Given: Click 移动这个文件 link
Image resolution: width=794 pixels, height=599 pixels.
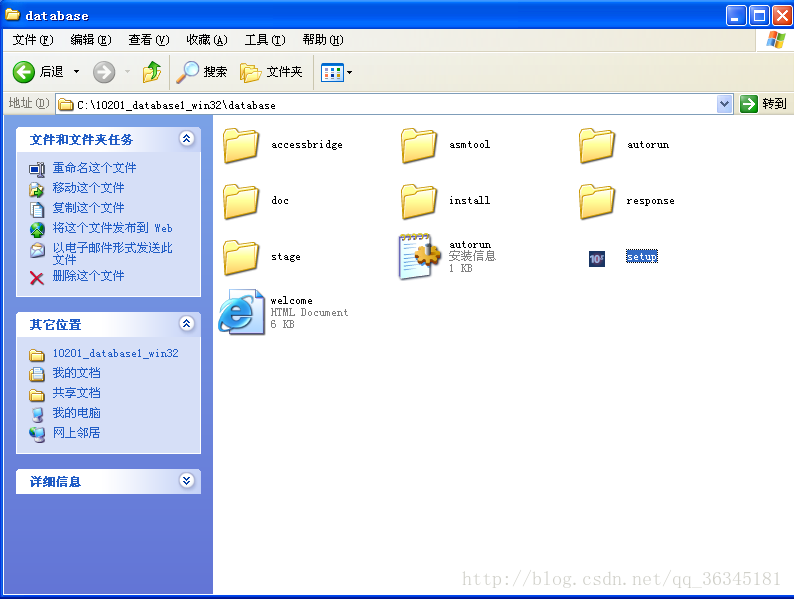Looking at the screenshot, I should 88,188.
